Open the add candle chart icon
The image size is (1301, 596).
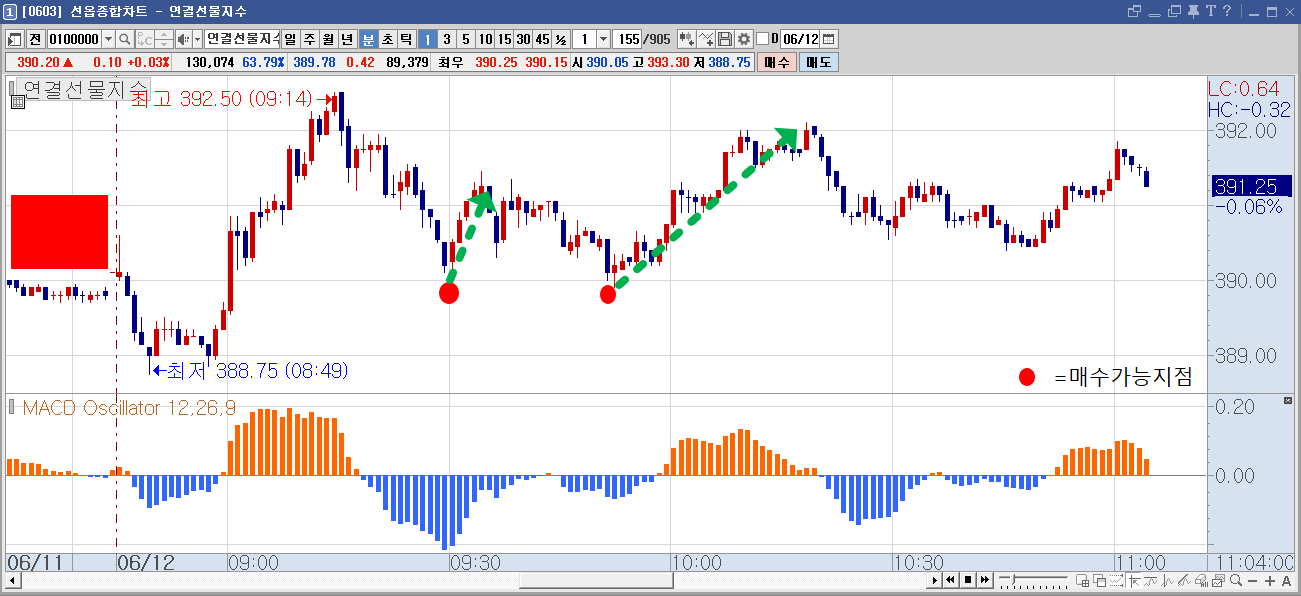click(x=687, y=39)
